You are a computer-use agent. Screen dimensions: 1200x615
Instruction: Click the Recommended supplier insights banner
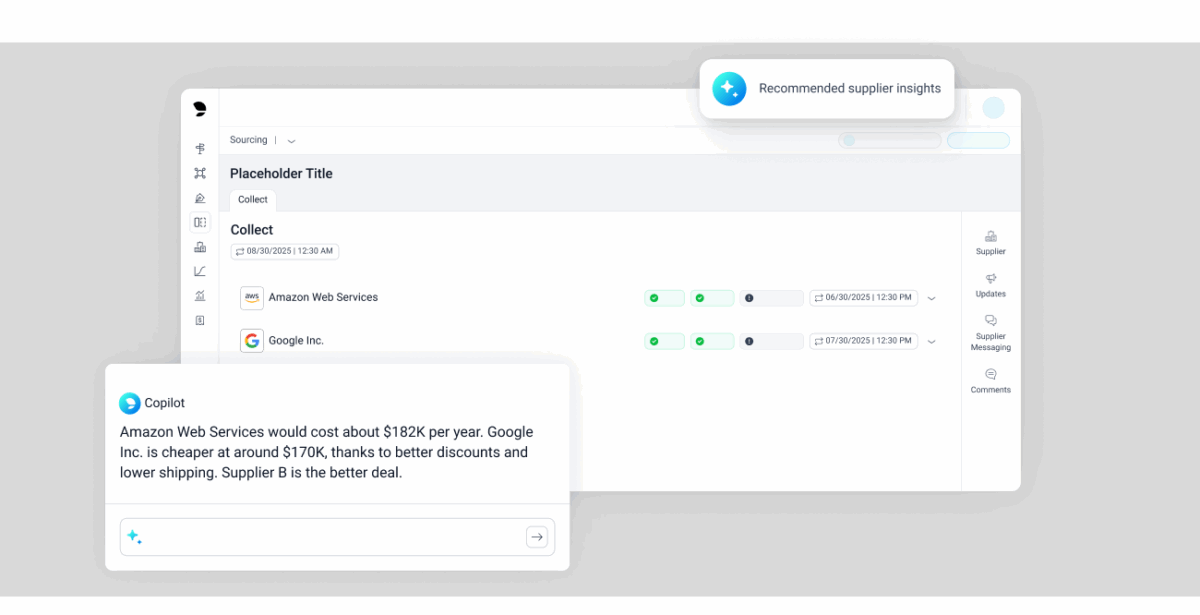pyautogui.click(x=826, y=89)
